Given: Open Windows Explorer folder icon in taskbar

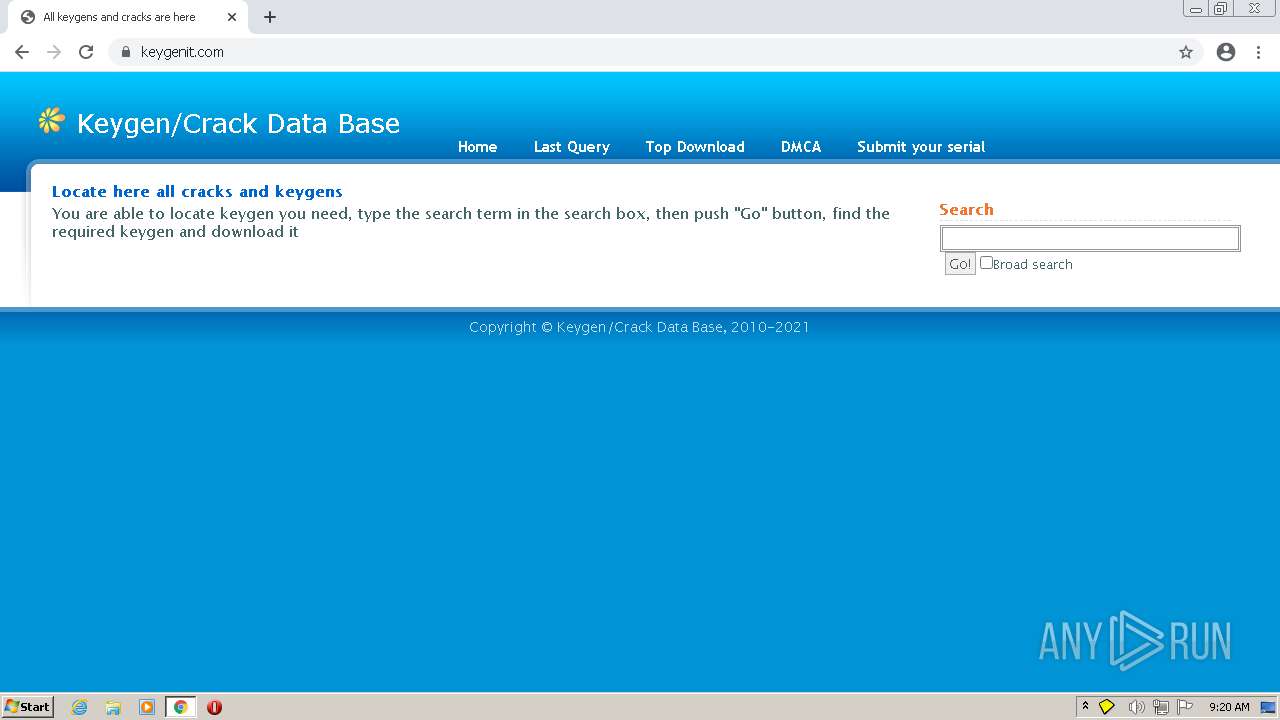Looking at the screenshot, I should point(113,707).
